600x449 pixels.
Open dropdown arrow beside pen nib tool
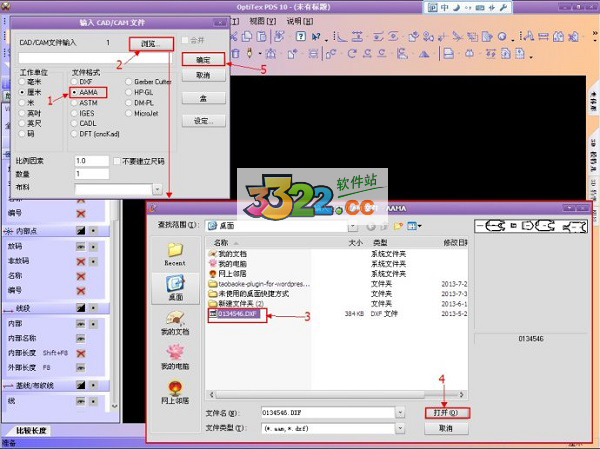click(x=260, y=54)
